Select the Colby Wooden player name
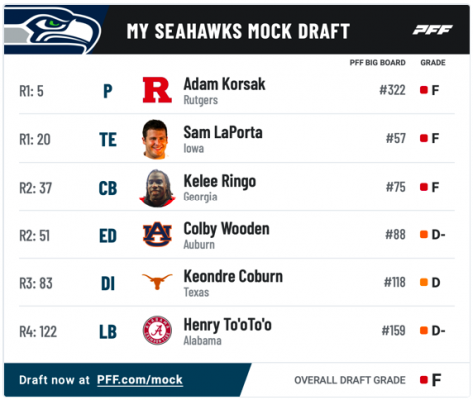The image size is (473, 400). point(226,229)
